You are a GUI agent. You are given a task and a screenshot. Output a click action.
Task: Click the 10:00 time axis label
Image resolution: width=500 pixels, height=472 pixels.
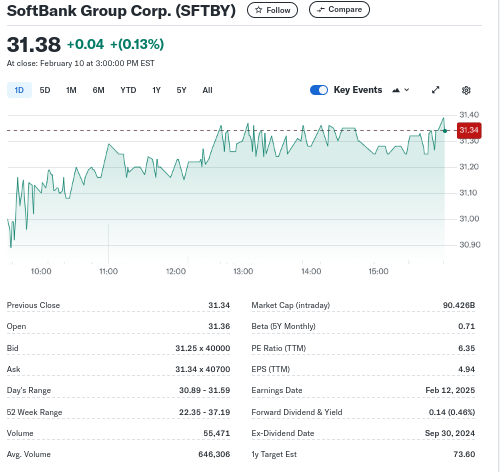pos(41,271)
